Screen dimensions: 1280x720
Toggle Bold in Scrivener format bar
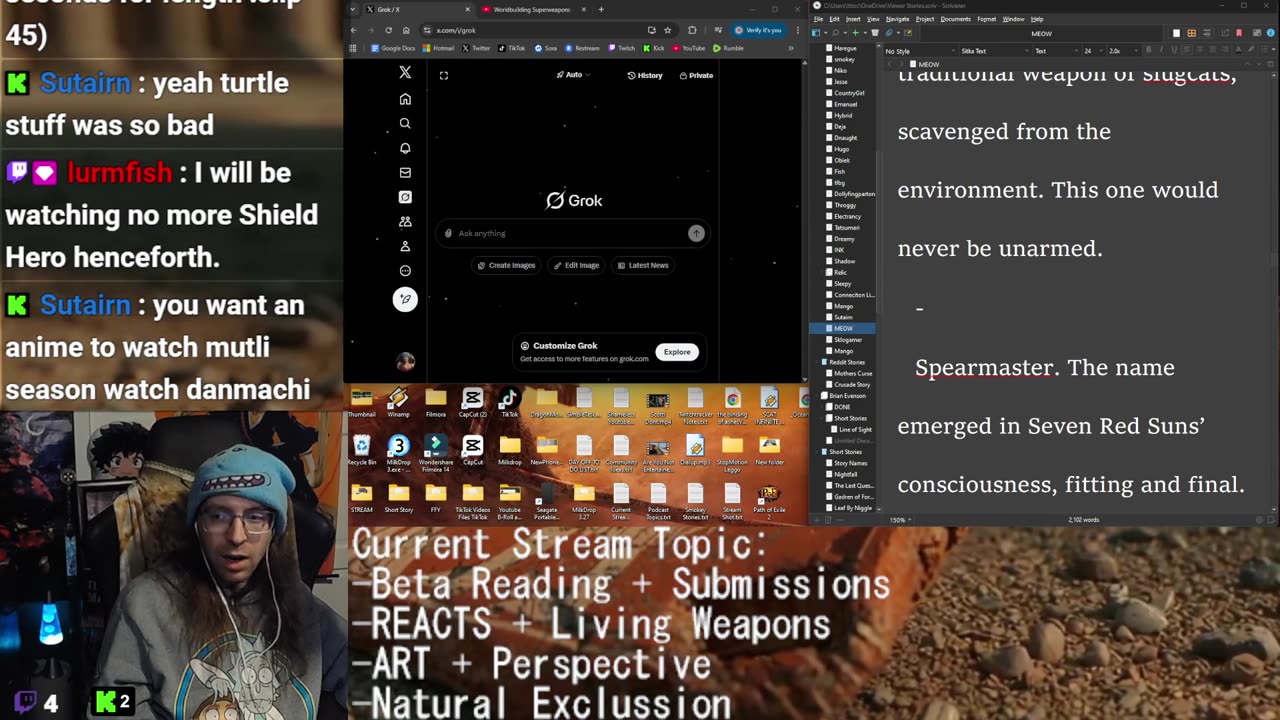[1148, 51]
